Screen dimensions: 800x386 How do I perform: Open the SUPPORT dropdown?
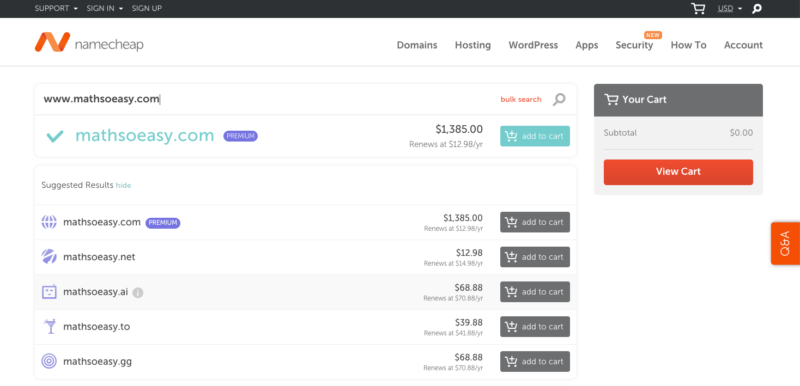pyautogui.click(x=56, y=9)
